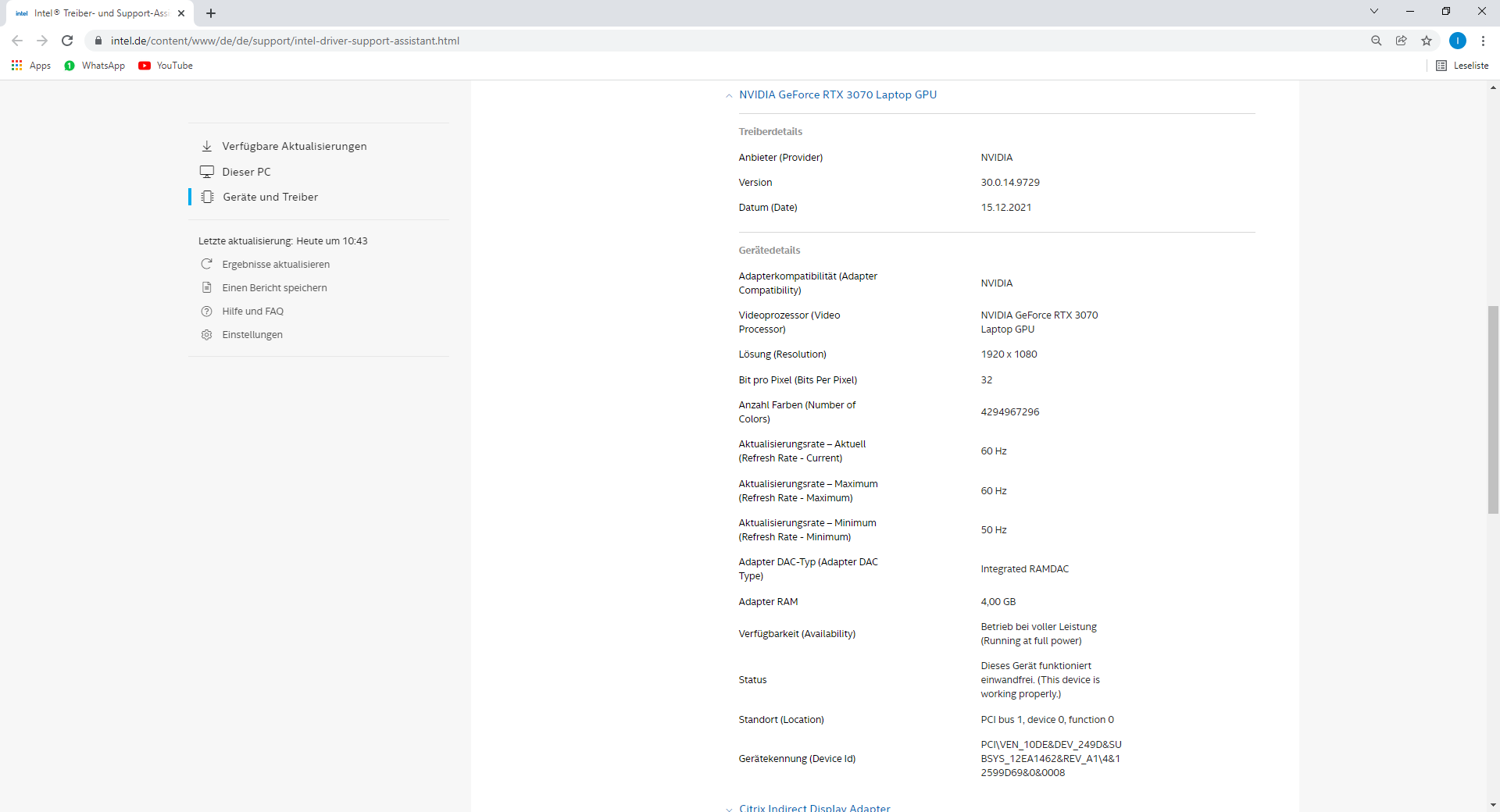Click the question mark help icon

click(x=207, y=311)
